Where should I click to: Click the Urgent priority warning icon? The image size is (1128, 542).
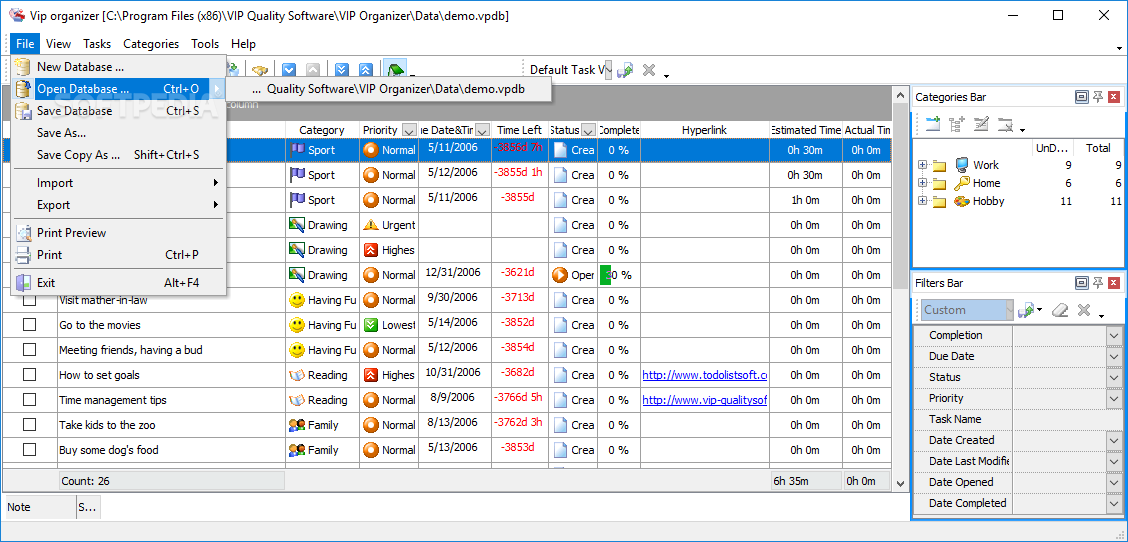click(x=370, y=225)
